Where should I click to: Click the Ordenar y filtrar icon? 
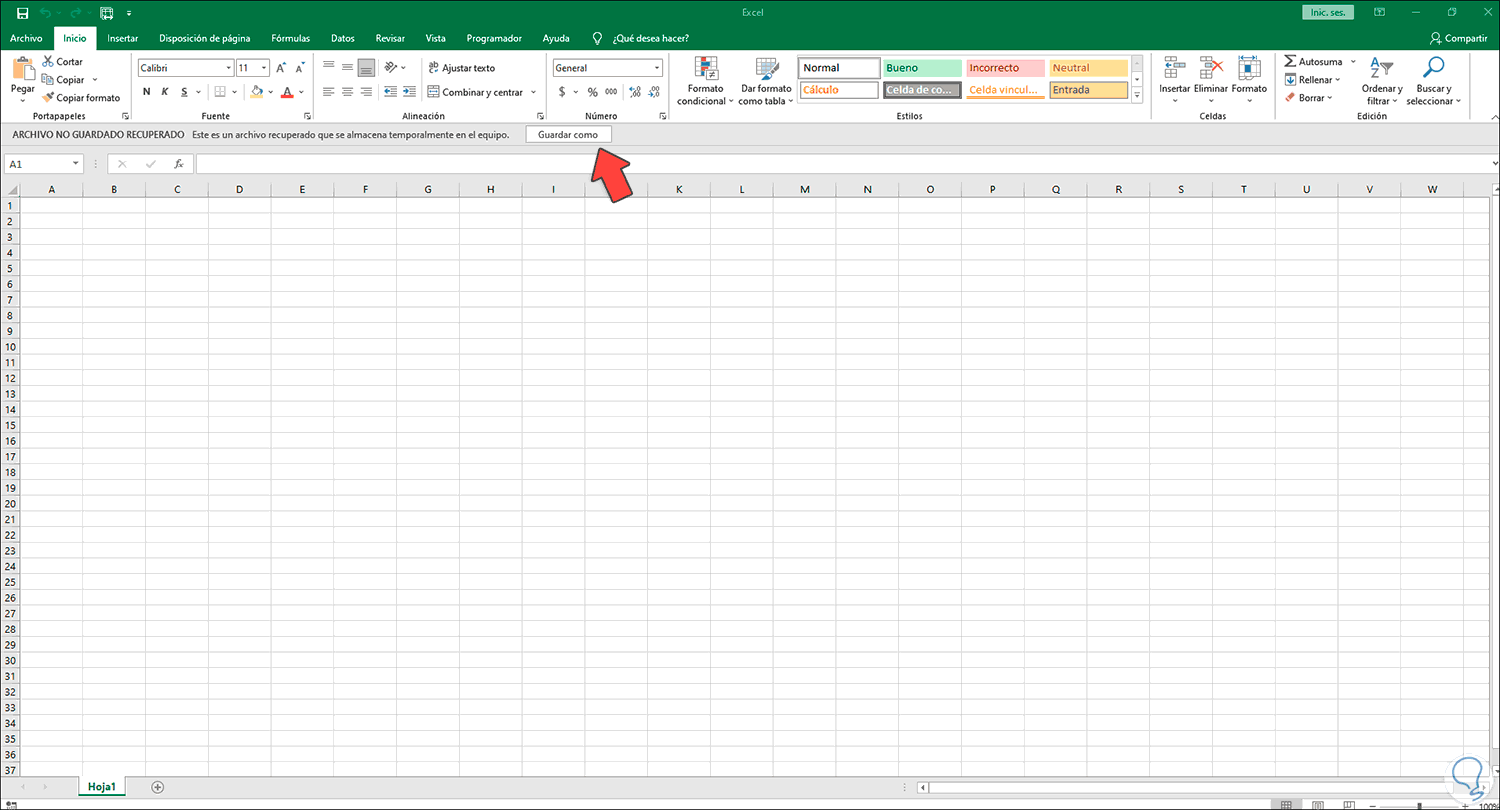pyautogui.click(x=1382, y=70)
